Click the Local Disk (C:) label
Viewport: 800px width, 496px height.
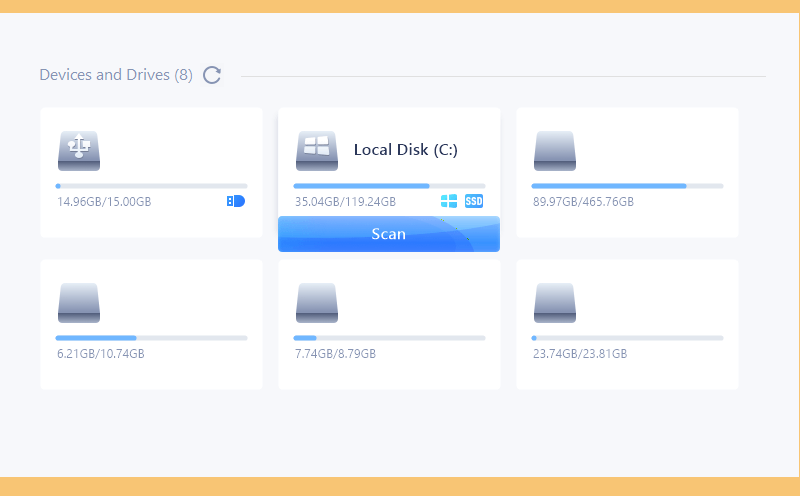[x=406, y=150]
